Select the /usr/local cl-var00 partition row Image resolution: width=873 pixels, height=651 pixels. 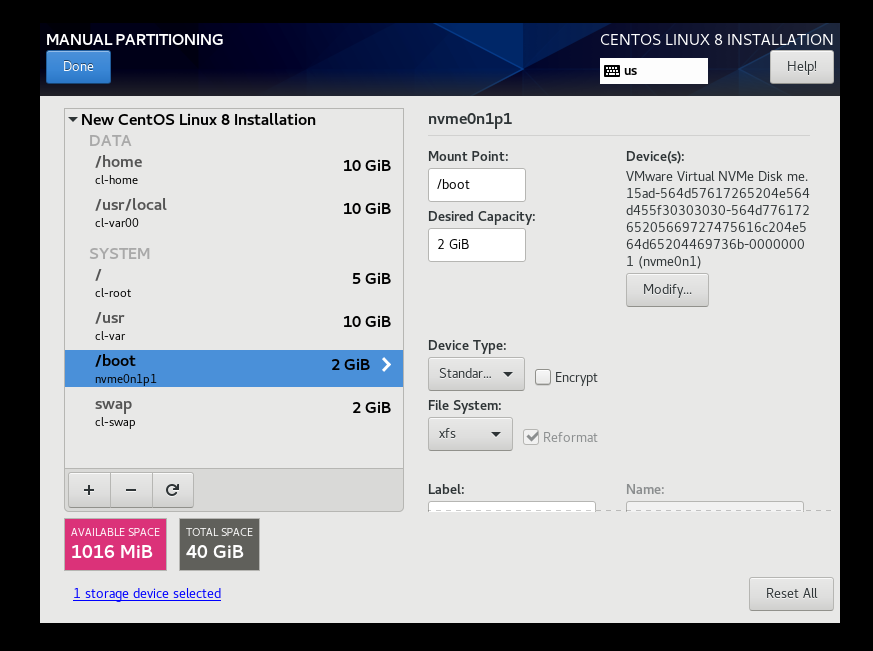[234, 213]
